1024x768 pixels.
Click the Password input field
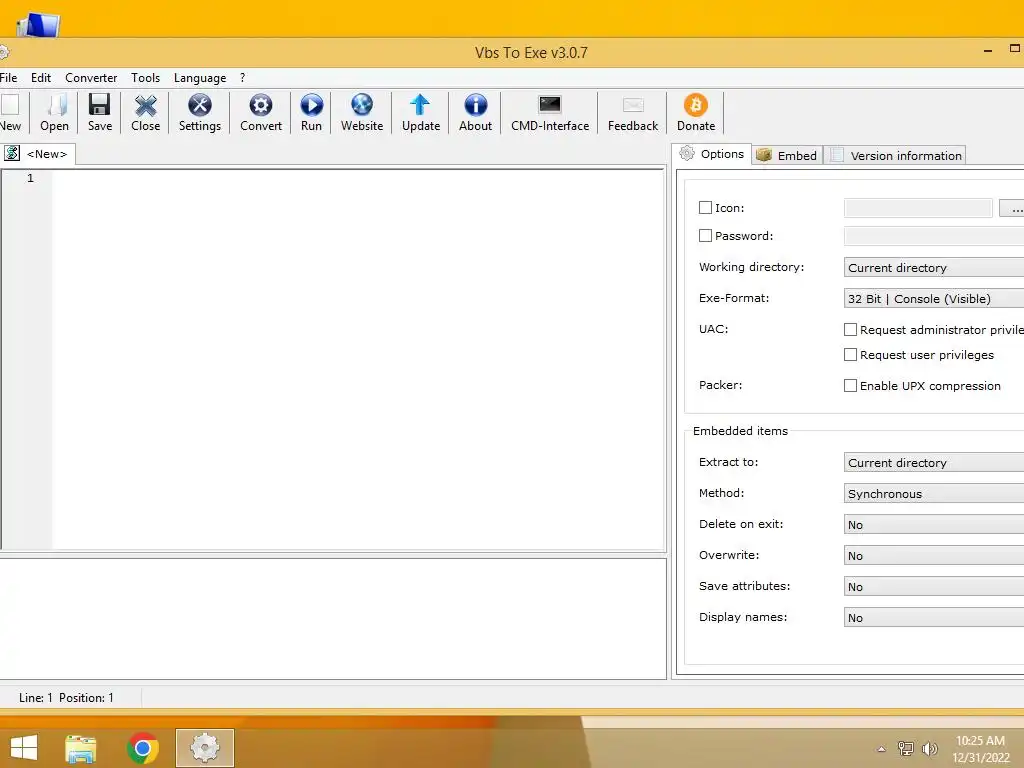point(934,236)
